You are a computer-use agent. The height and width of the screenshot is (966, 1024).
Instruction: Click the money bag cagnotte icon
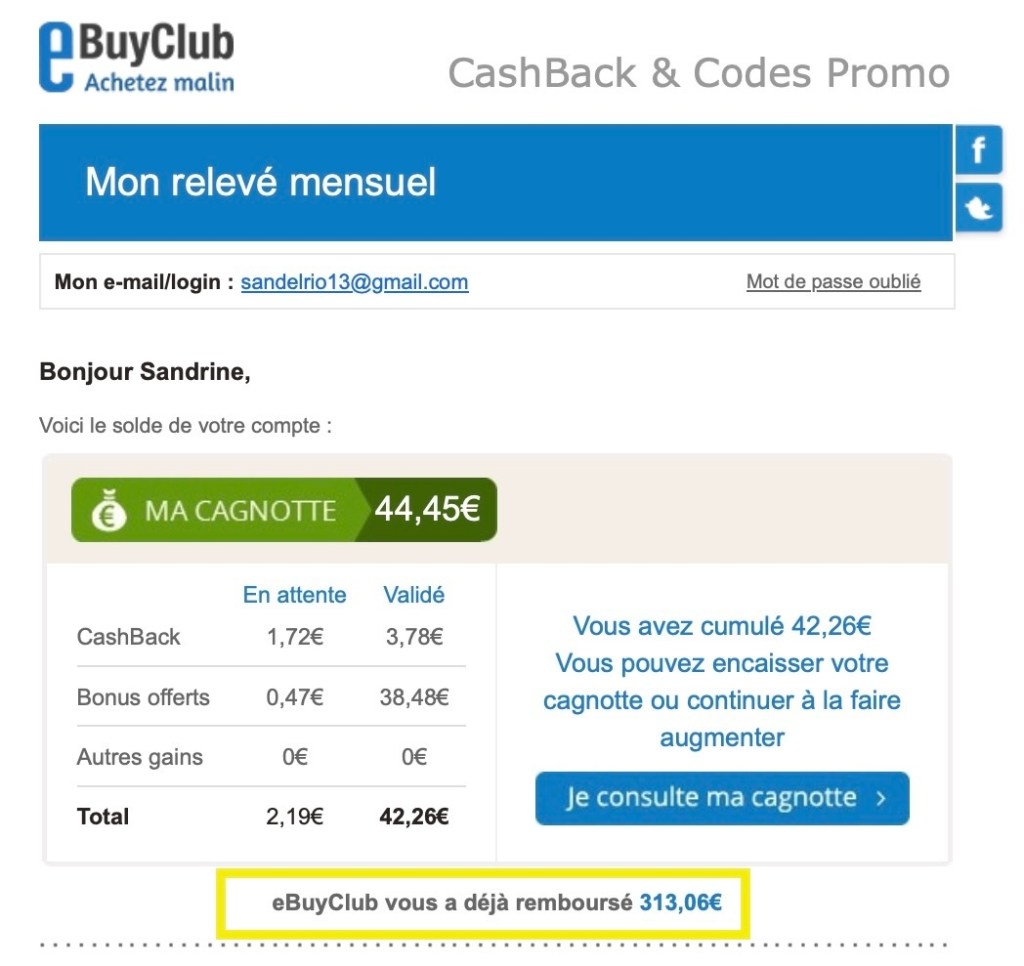[109, 509]
